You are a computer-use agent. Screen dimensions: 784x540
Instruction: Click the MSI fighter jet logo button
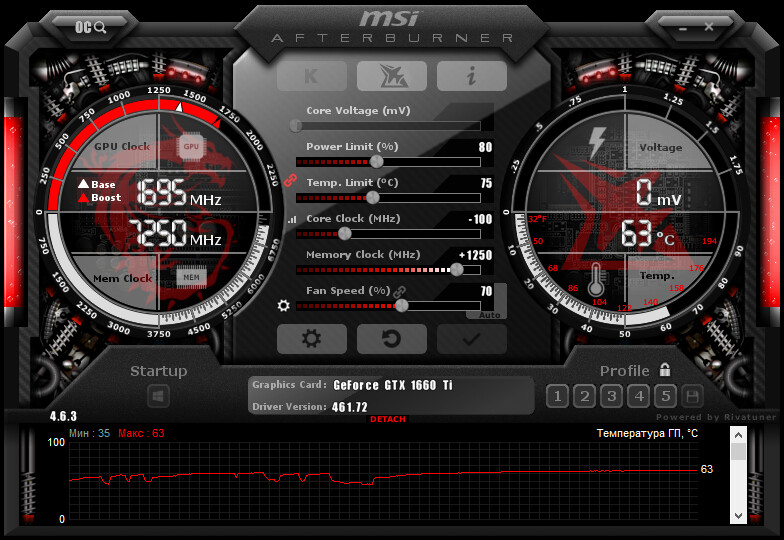[392, 76]
